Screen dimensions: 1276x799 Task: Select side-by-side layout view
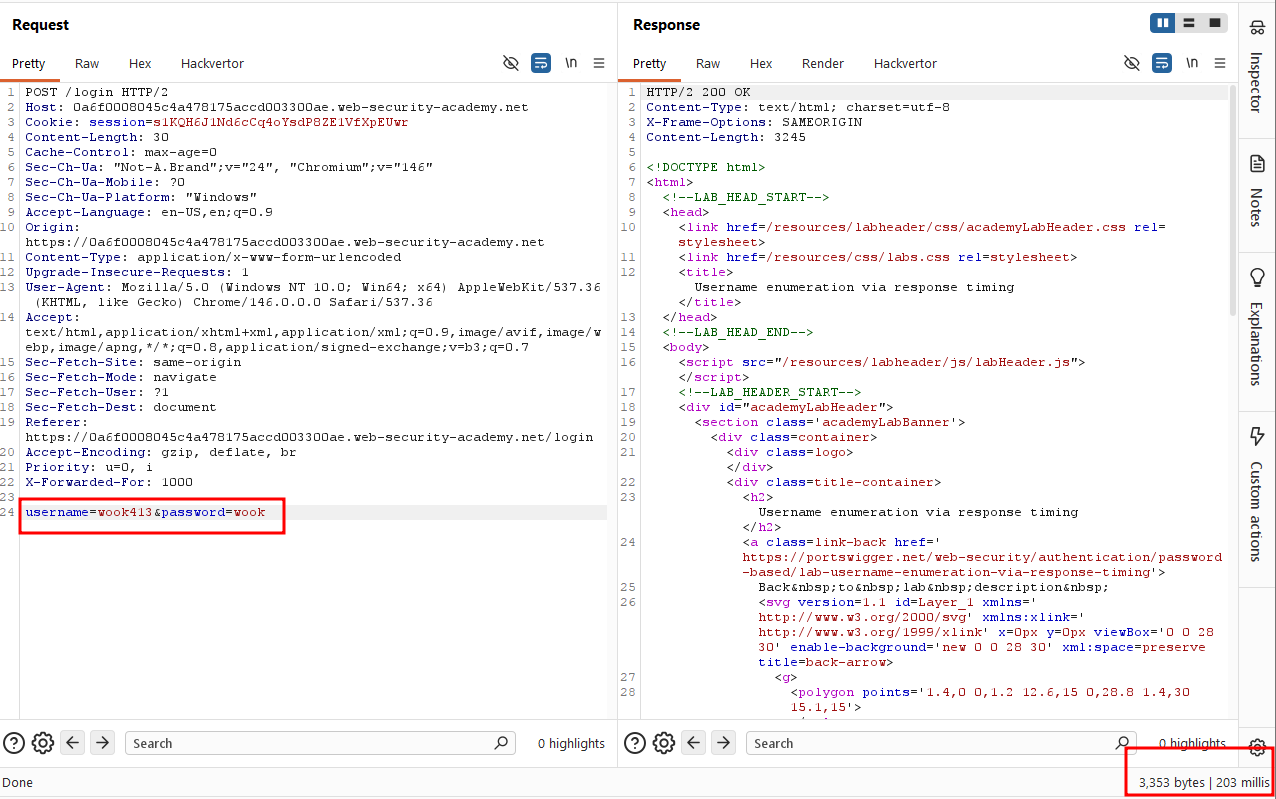[1163, 23]
